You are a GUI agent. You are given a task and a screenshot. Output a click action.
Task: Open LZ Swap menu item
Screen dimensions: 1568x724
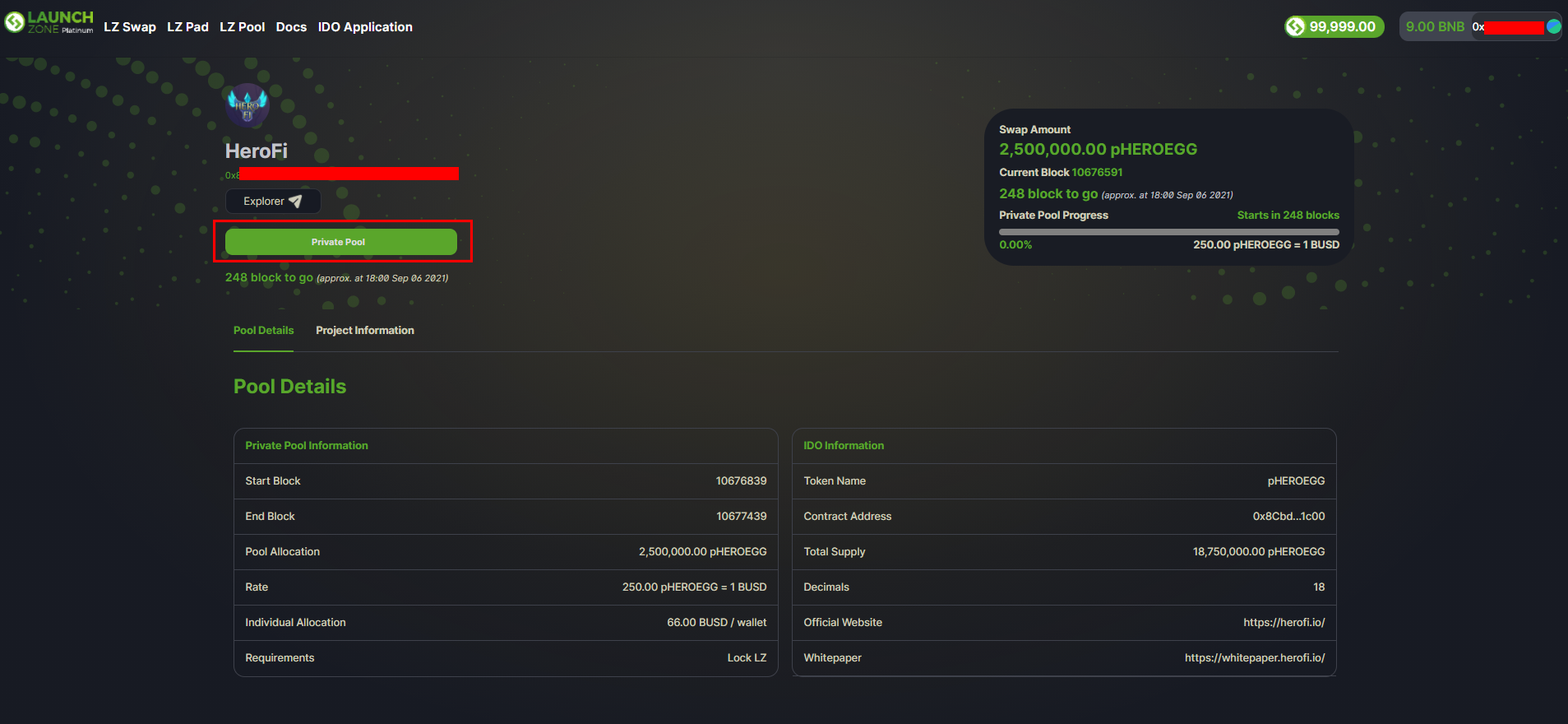[130, 26]
